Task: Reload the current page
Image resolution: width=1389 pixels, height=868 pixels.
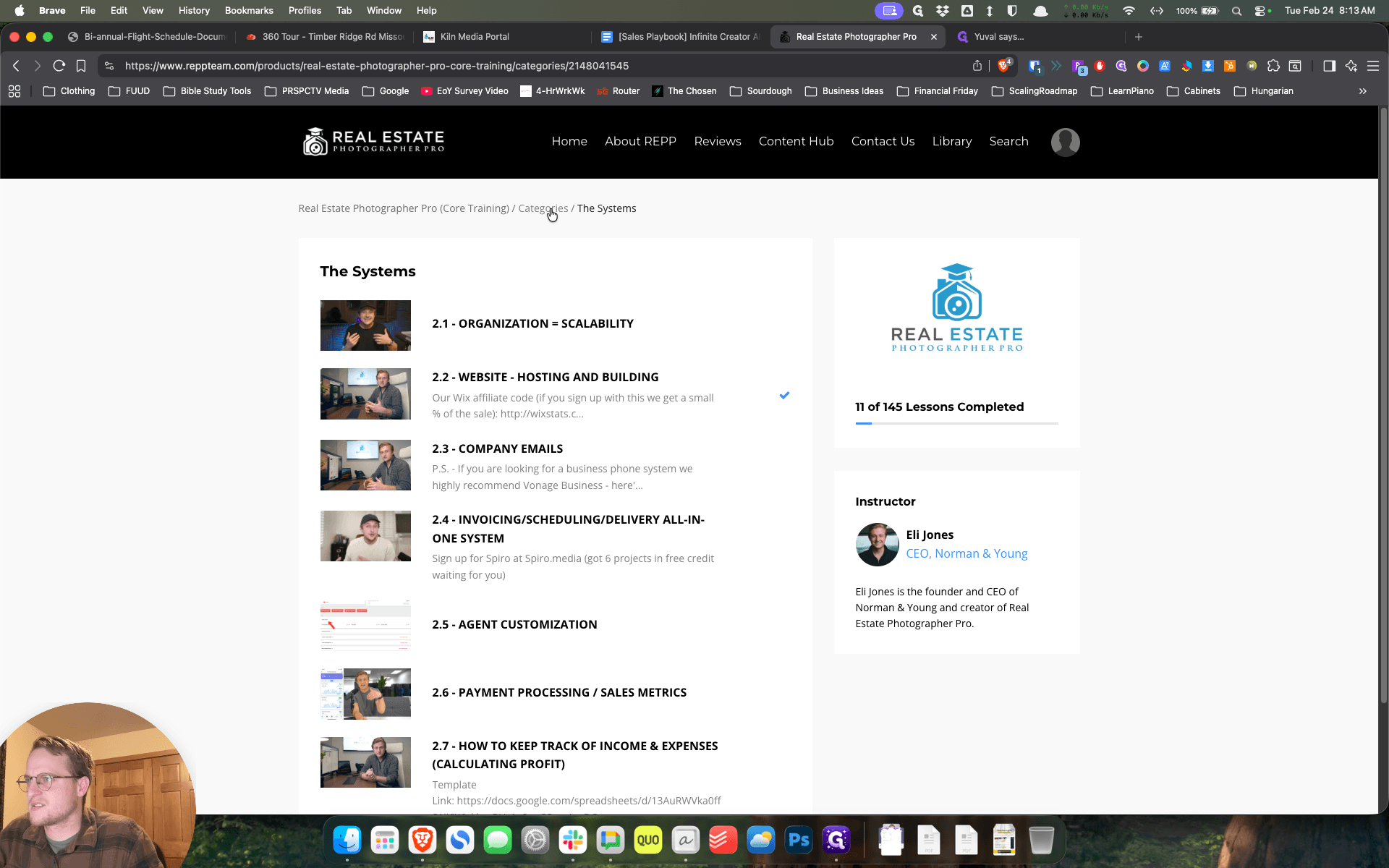Action: click(59, 66)
